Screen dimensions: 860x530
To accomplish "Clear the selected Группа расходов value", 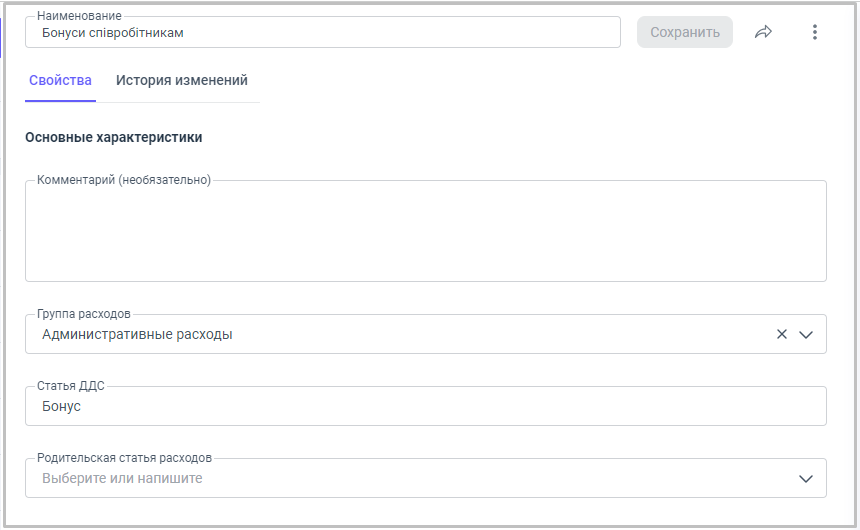I will [x=782, y=334].
